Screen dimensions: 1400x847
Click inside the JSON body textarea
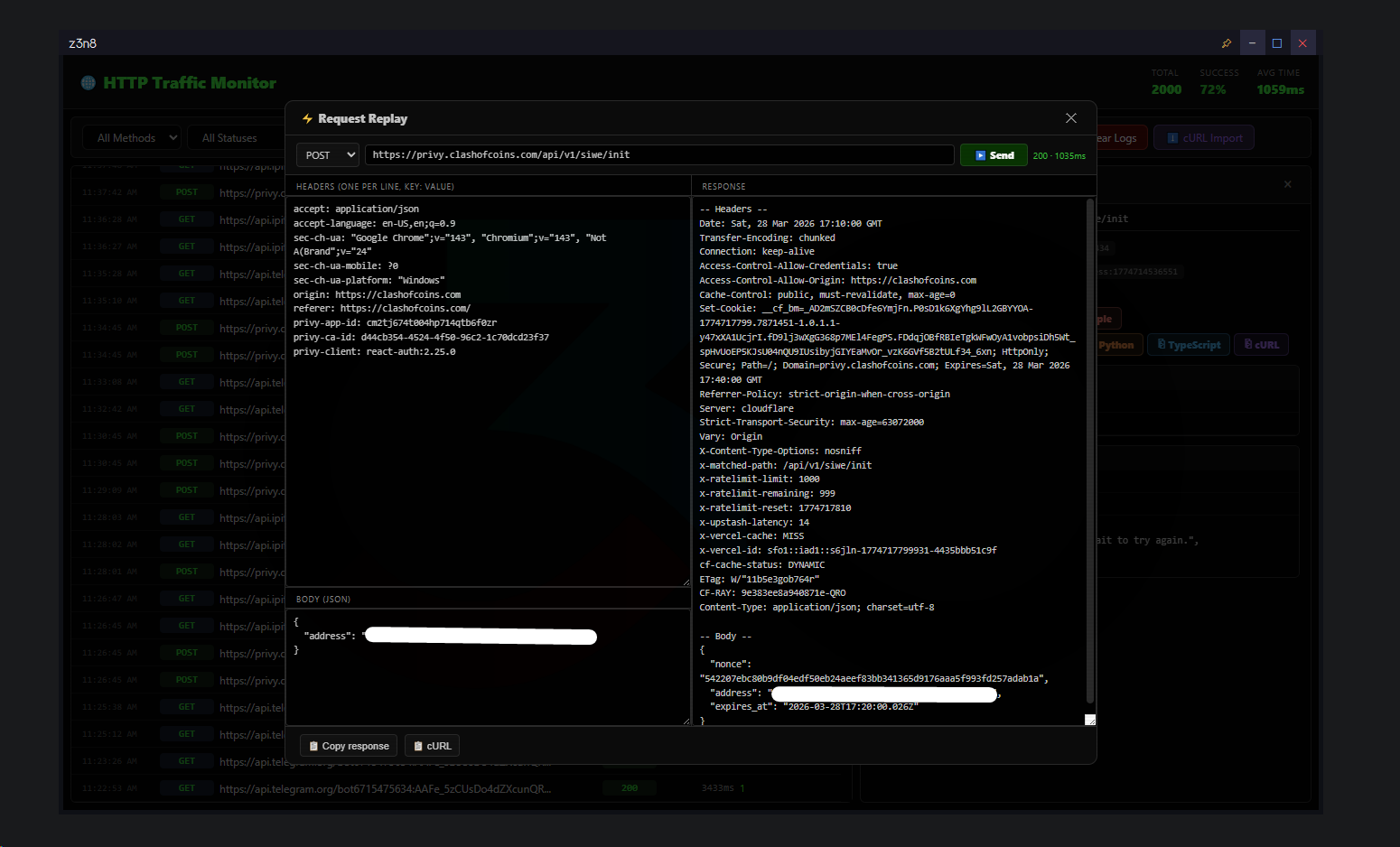(x=488, y=666)
